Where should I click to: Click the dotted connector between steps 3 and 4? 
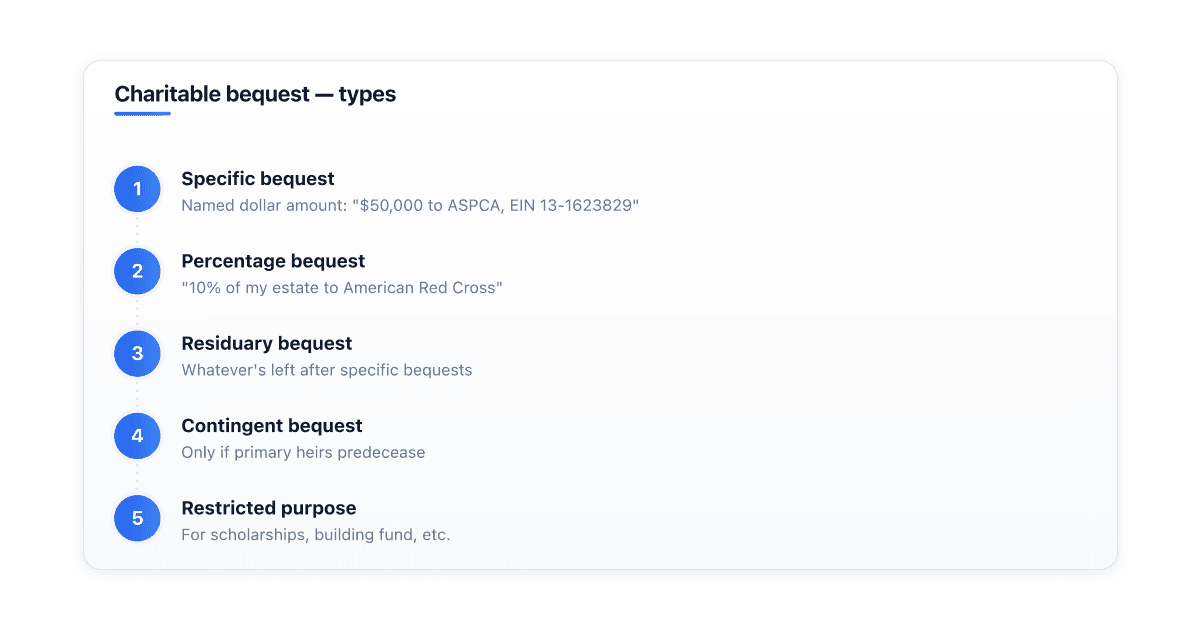click(x=137, y=395)
